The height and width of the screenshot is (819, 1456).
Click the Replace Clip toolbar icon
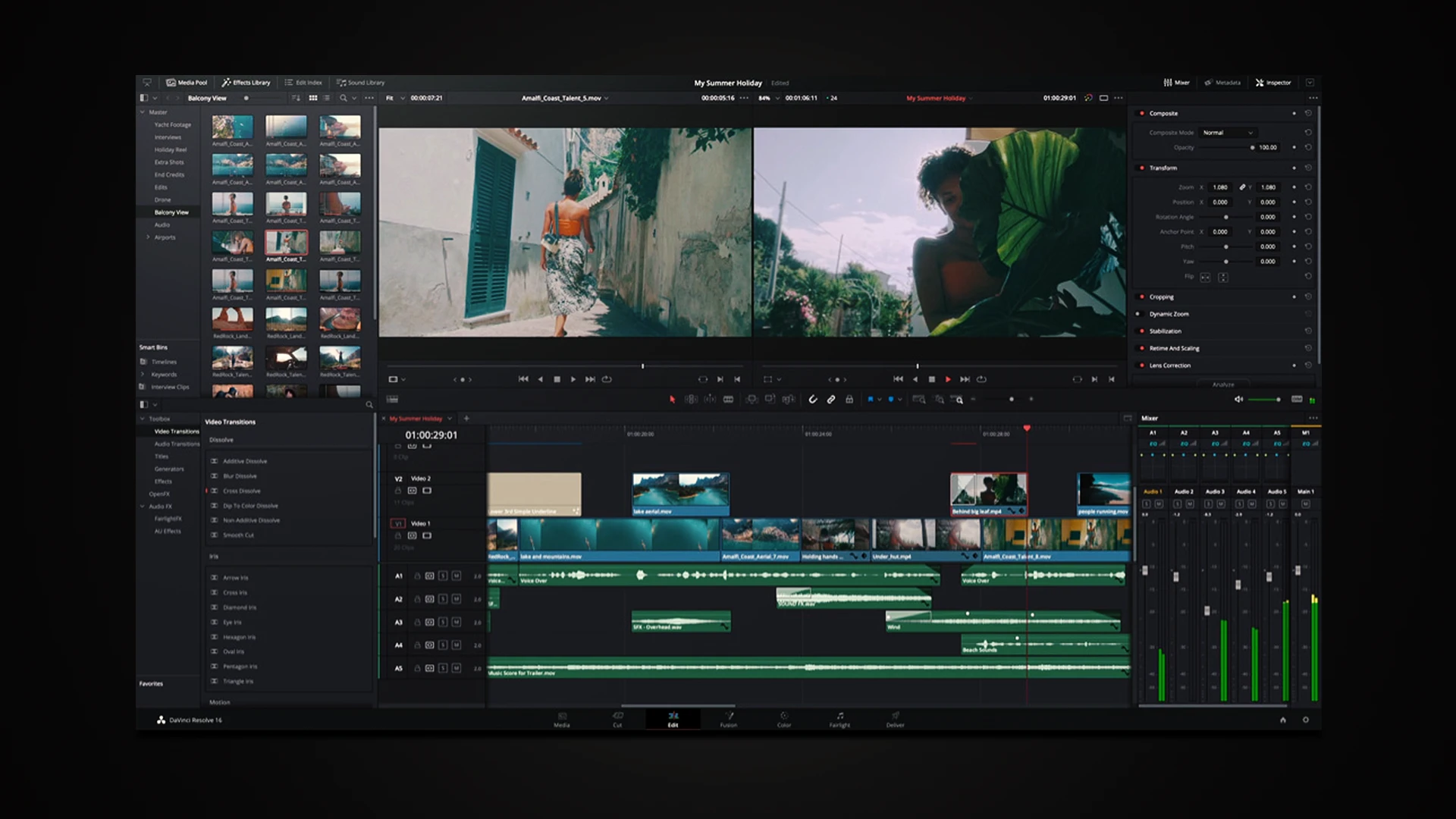789,400
